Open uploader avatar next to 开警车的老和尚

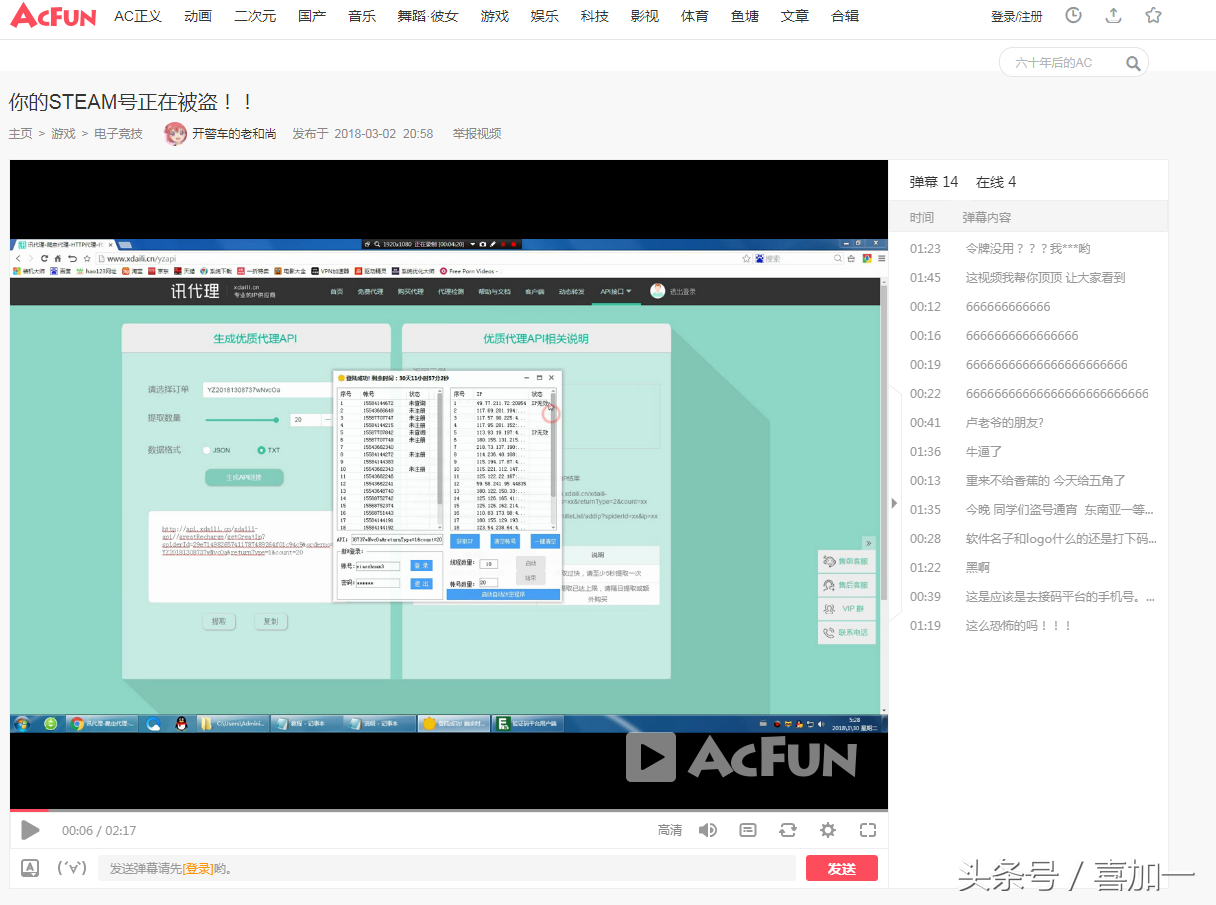click(x=175, y=133)
